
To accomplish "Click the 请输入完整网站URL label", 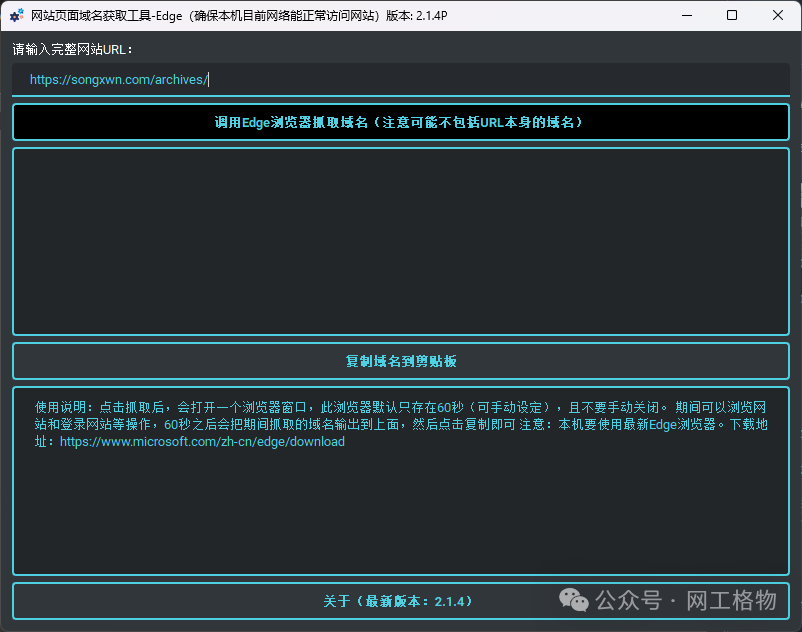I will pyautogui.click(x=72, y=50).
